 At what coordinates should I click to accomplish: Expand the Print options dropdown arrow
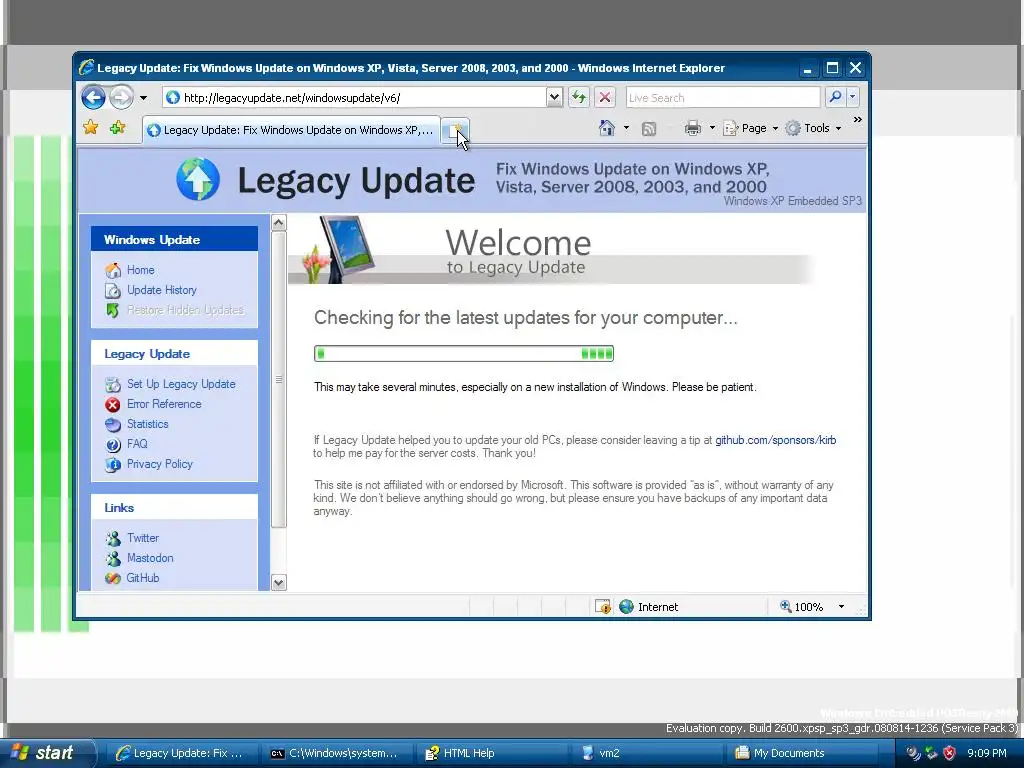712,128
